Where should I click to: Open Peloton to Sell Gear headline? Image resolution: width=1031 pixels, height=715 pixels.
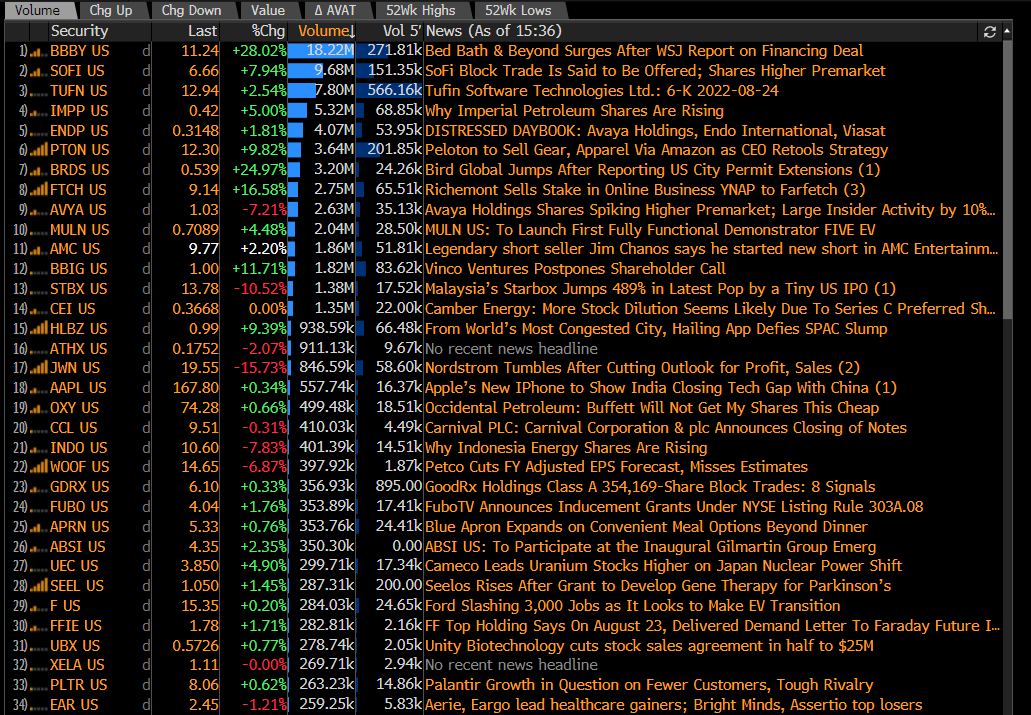click(x=656, y=150)
